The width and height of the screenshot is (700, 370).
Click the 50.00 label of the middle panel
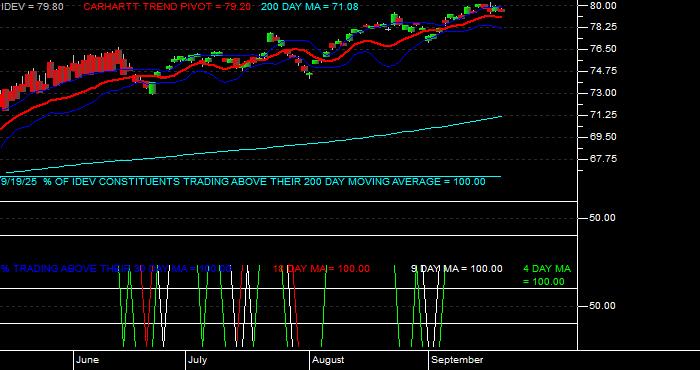pyautogui.click(x=603, y=218)
